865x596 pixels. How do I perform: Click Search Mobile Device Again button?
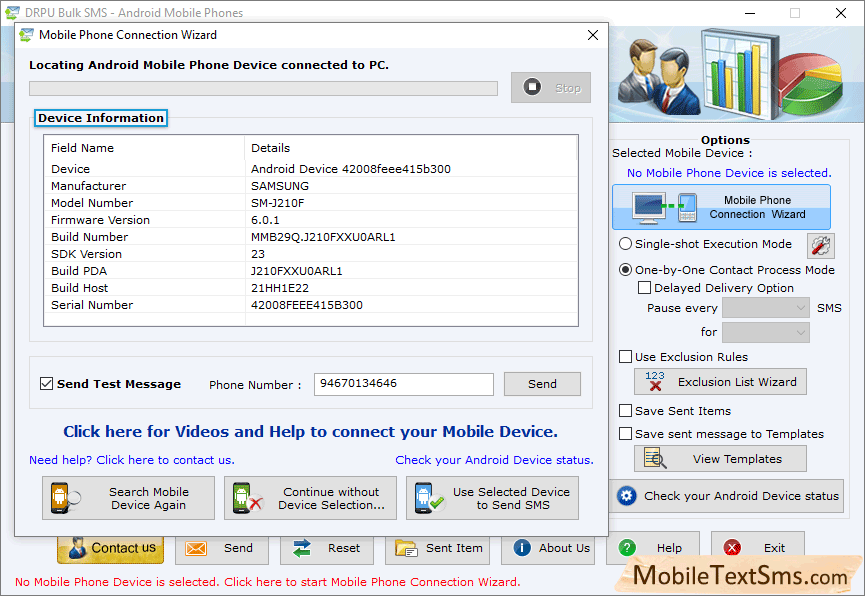click(x=128, y=498)
